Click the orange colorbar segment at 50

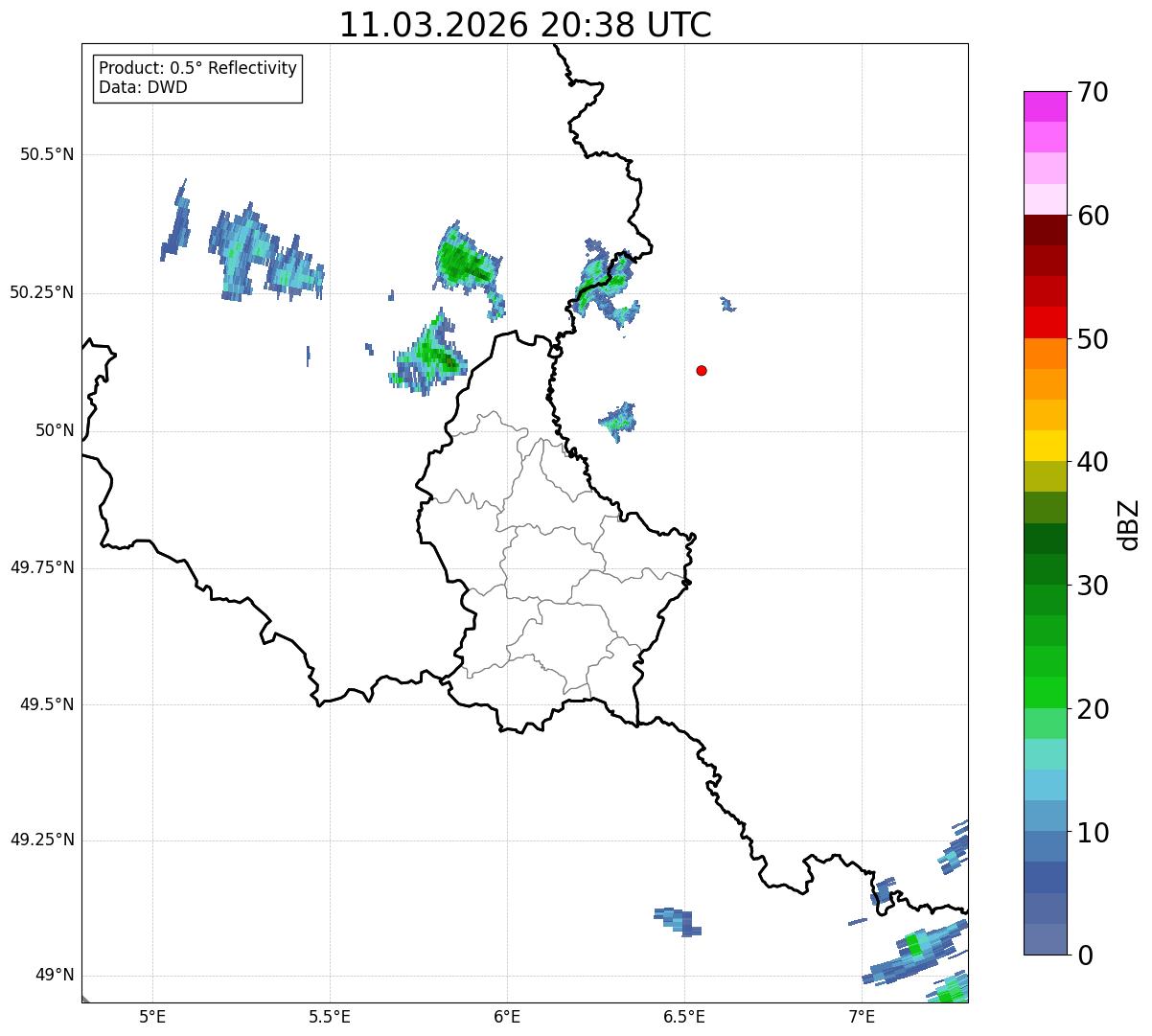(x=1045, y=354)
